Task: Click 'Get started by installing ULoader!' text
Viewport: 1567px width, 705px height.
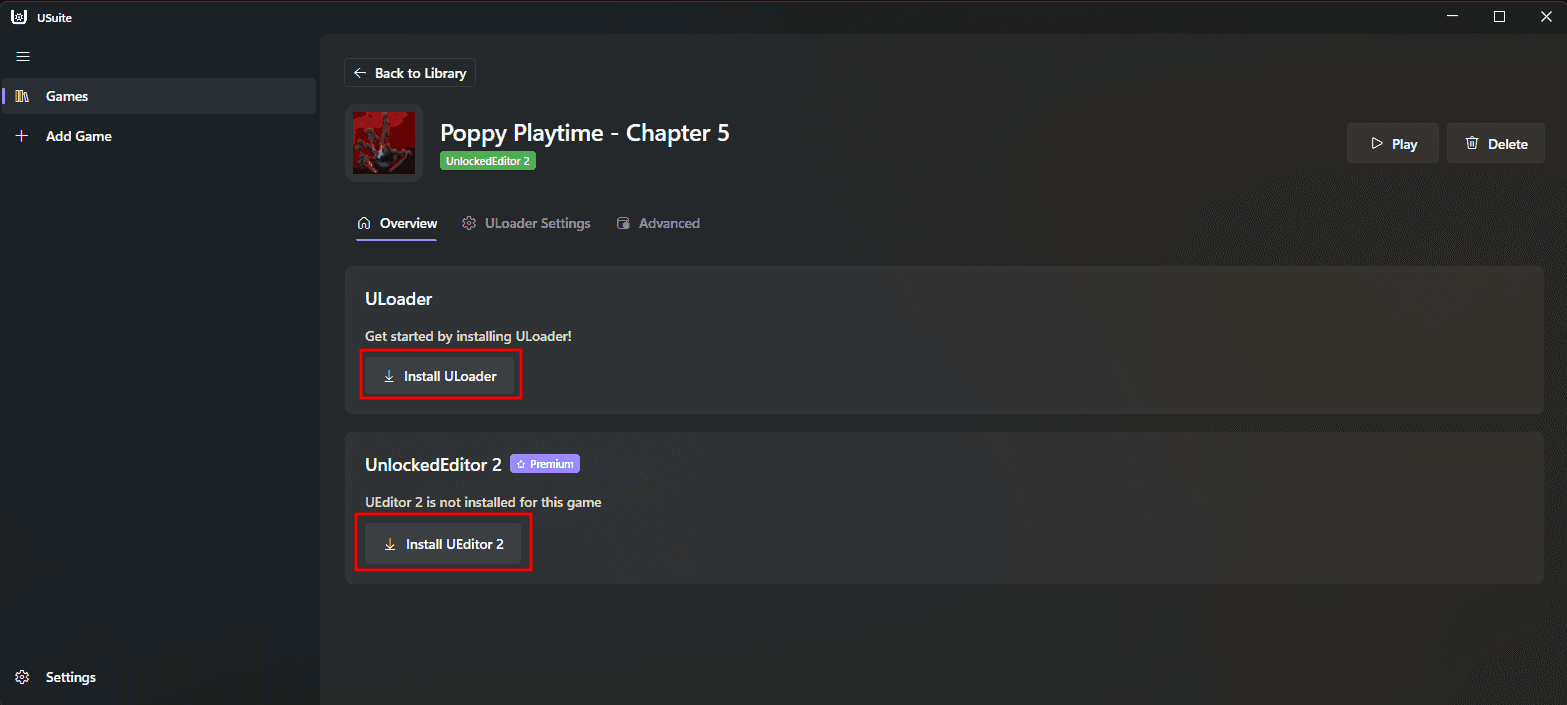Action: (468, 336)
